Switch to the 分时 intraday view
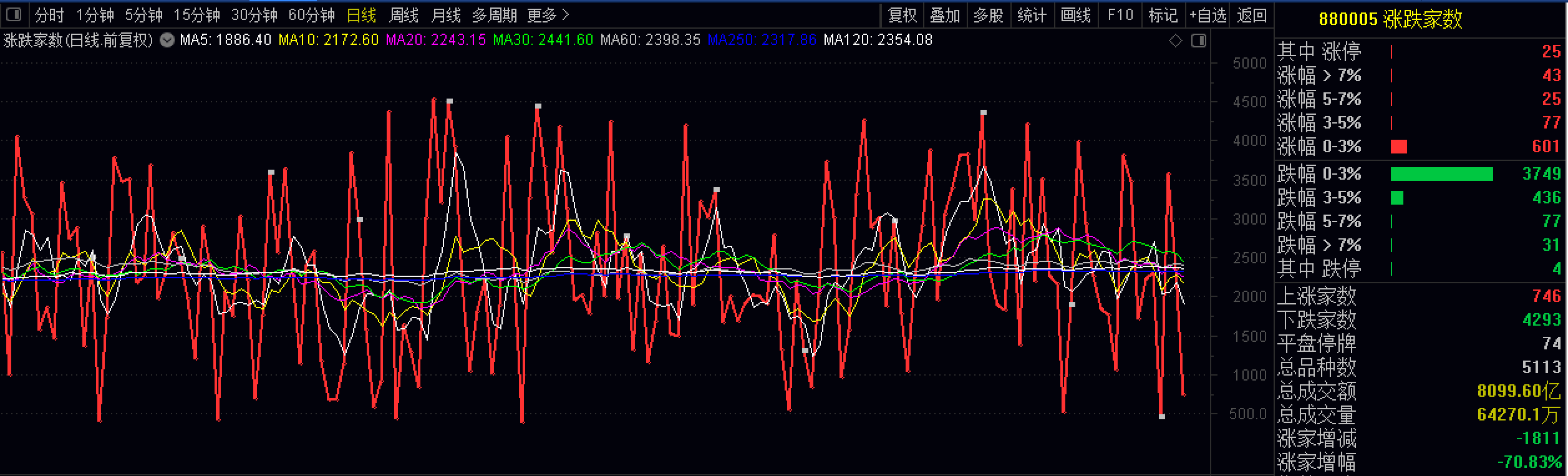1568x476 pixels. tap(49, 15)
